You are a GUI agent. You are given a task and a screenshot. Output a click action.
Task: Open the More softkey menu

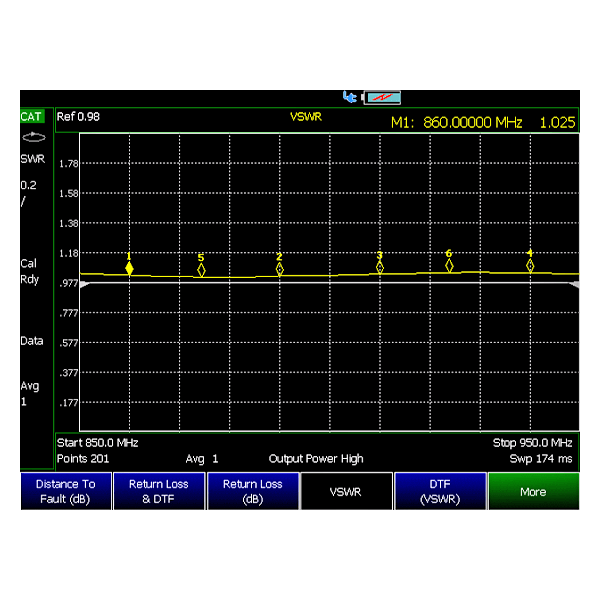[533, 492]
